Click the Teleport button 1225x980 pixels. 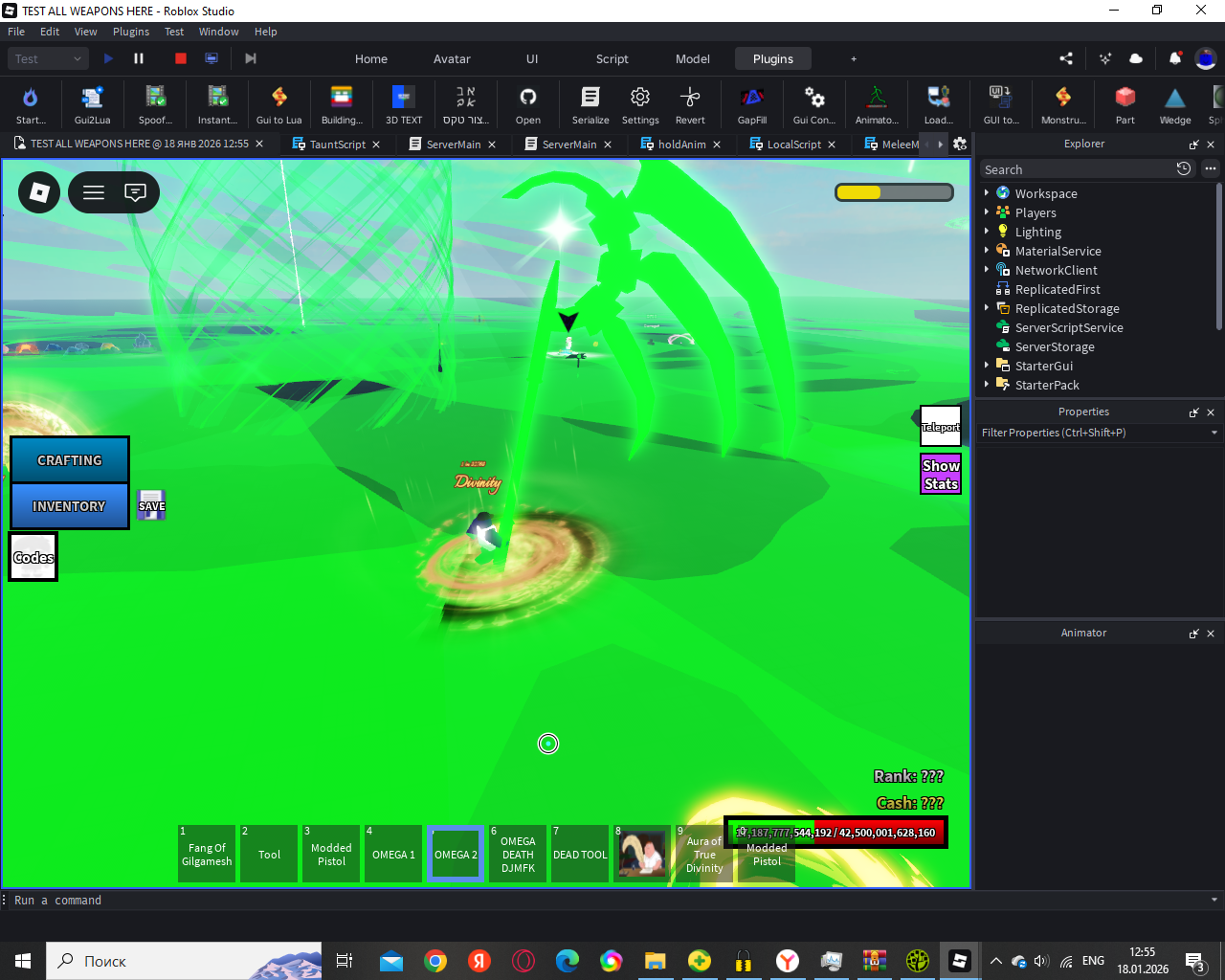[x=941, y=427]
